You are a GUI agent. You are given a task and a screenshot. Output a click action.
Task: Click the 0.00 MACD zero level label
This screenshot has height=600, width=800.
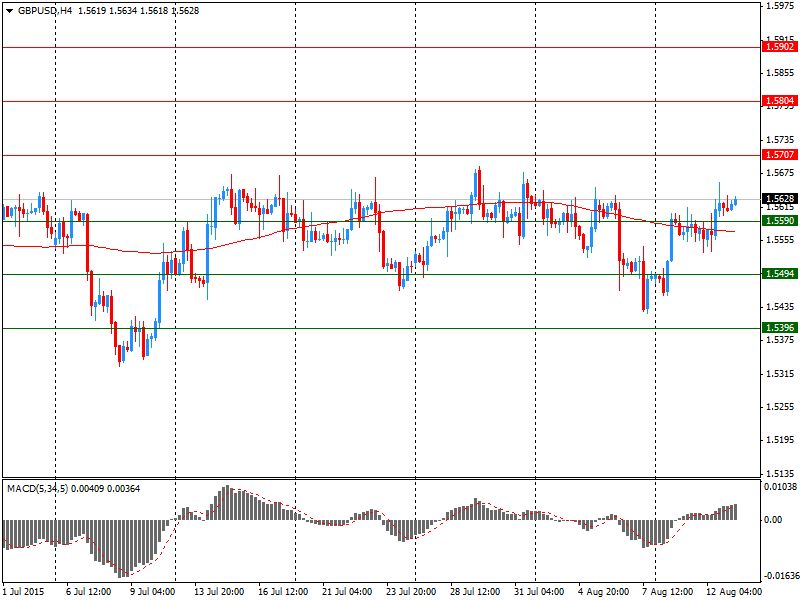[x=773, y=519]
